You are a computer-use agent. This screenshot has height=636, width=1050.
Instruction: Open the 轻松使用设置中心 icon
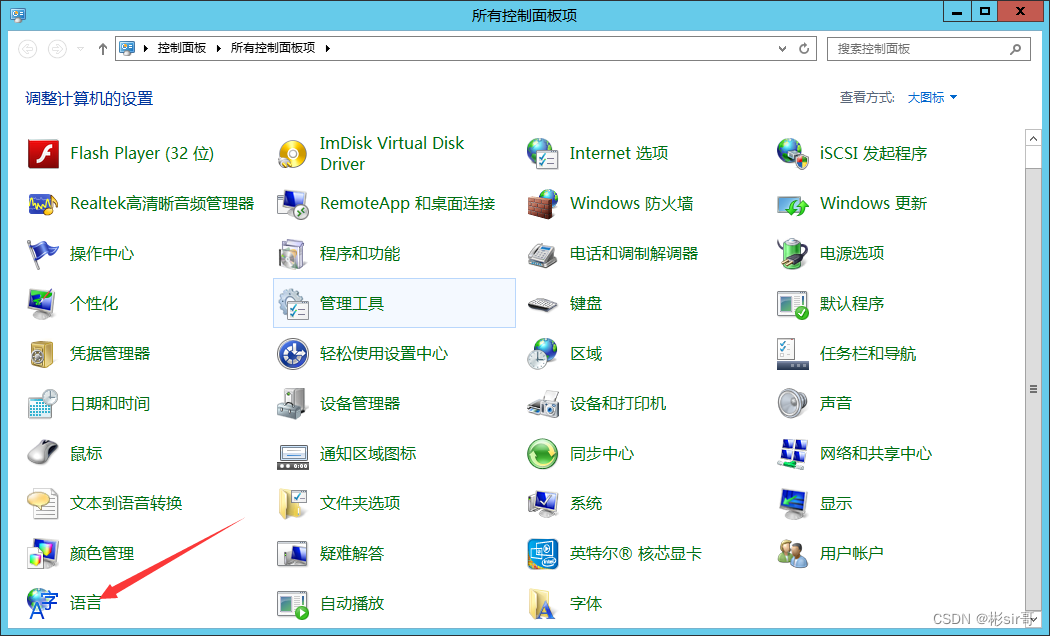pos(293,353)
